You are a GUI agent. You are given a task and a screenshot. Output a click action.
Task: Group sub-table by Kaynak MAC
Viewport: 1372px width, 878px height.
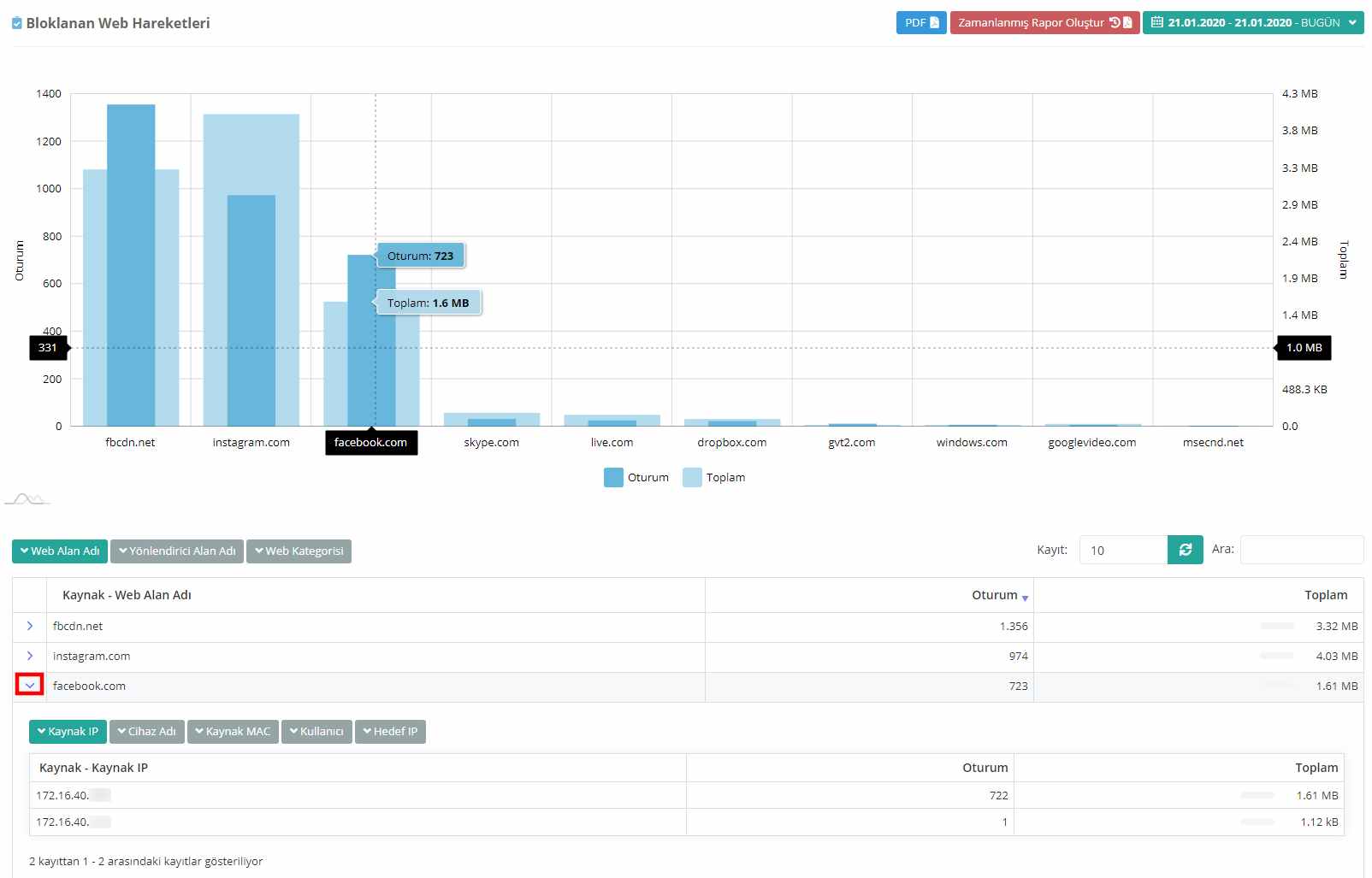(233, 732)
